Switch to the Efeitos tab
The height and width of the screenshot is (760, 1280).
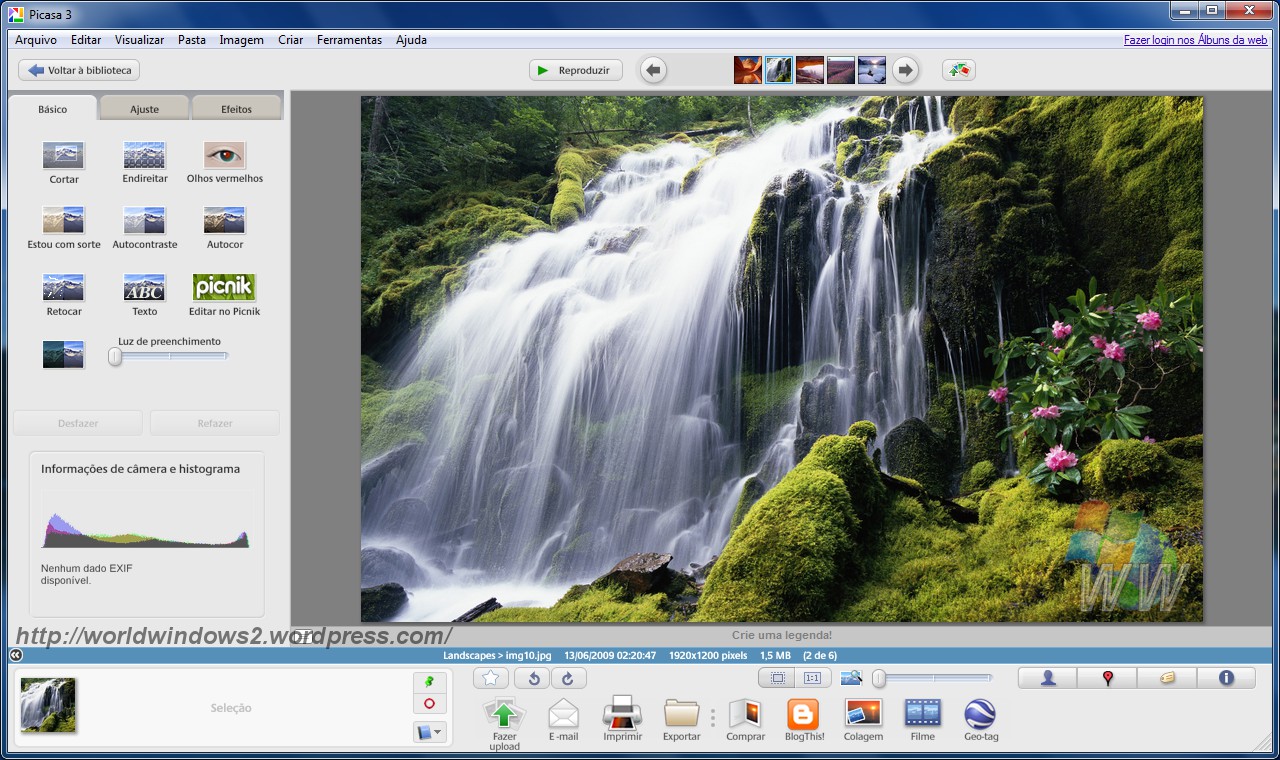[237, 109]
